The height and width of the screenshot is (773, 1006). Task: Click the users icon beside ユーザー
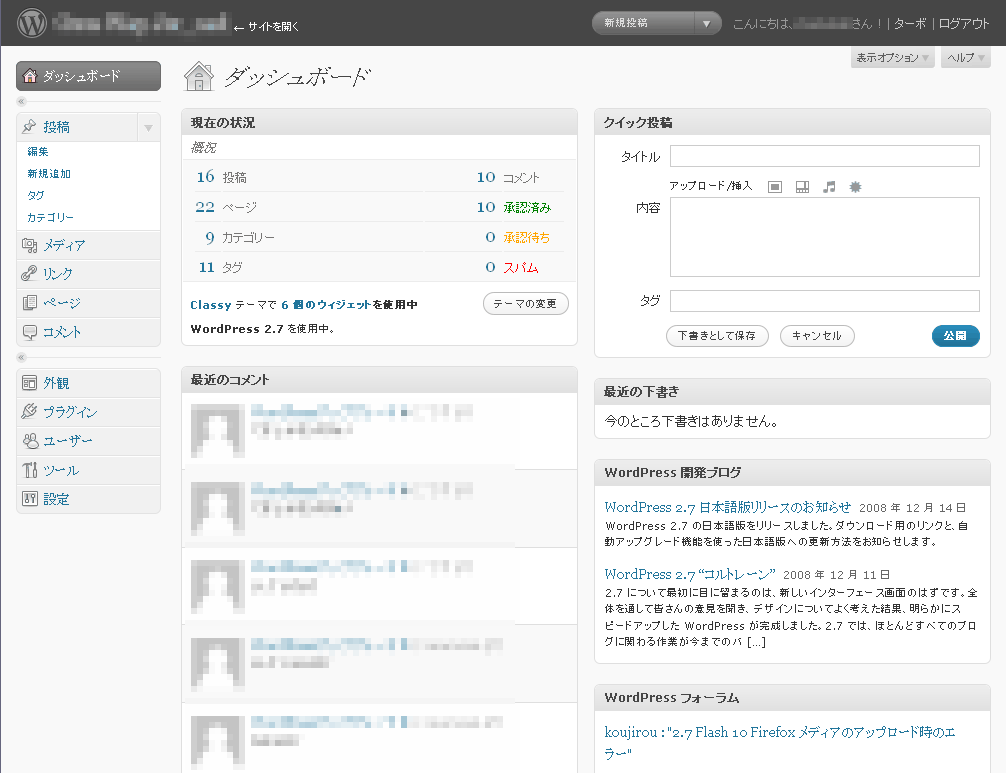(x=30, y=441)
